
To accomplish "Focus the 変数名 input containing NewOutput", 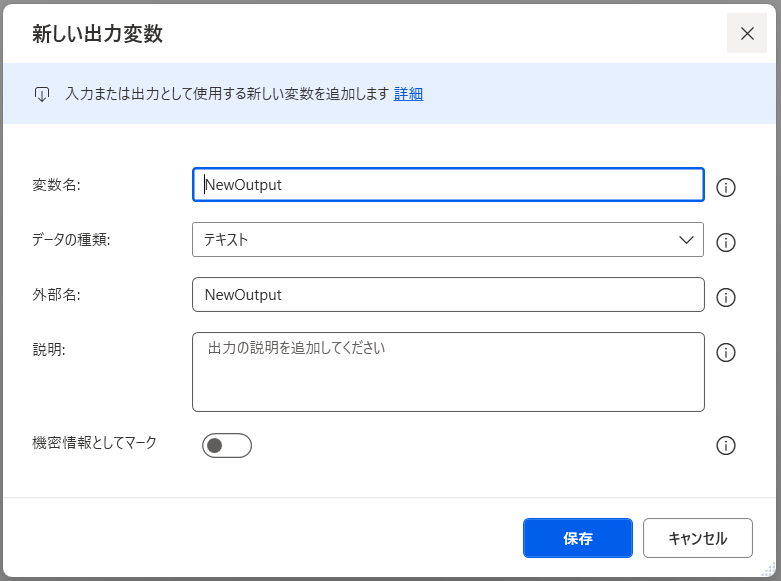I will pos(448,184).
